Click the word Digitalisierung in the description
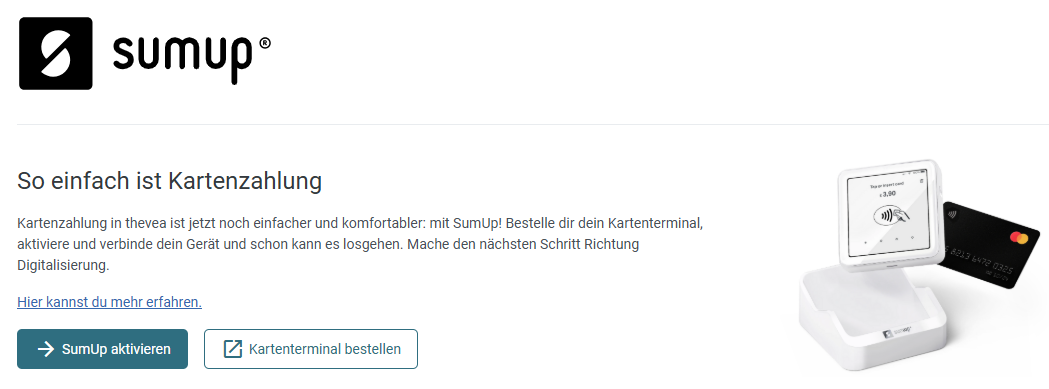1049x389 pixels. click(x=63, y=265)
